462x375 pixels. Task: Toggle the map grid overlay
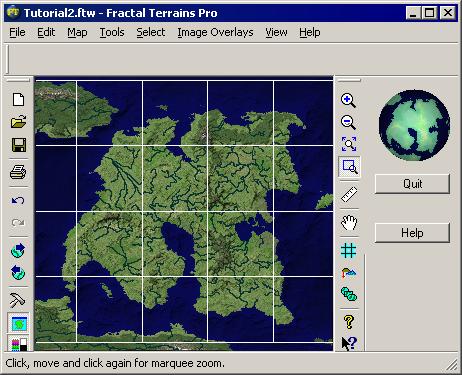tap(349, 250)
